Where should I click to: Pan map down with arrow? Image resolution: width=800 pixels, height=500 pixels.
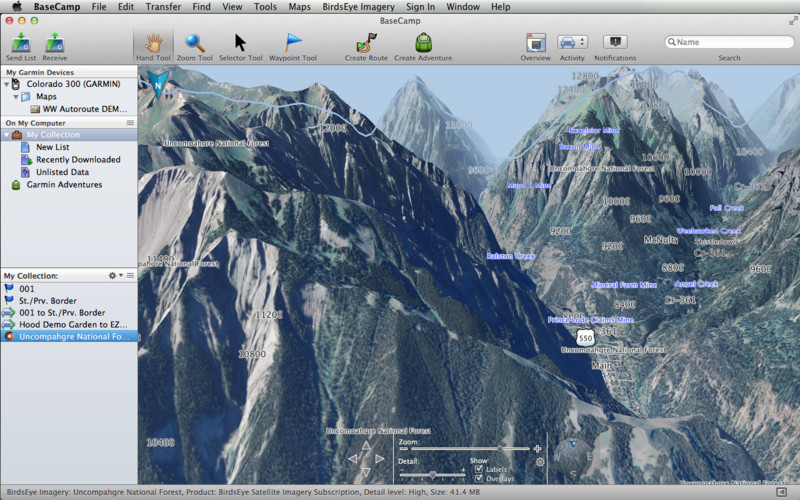tap(366, 472)
